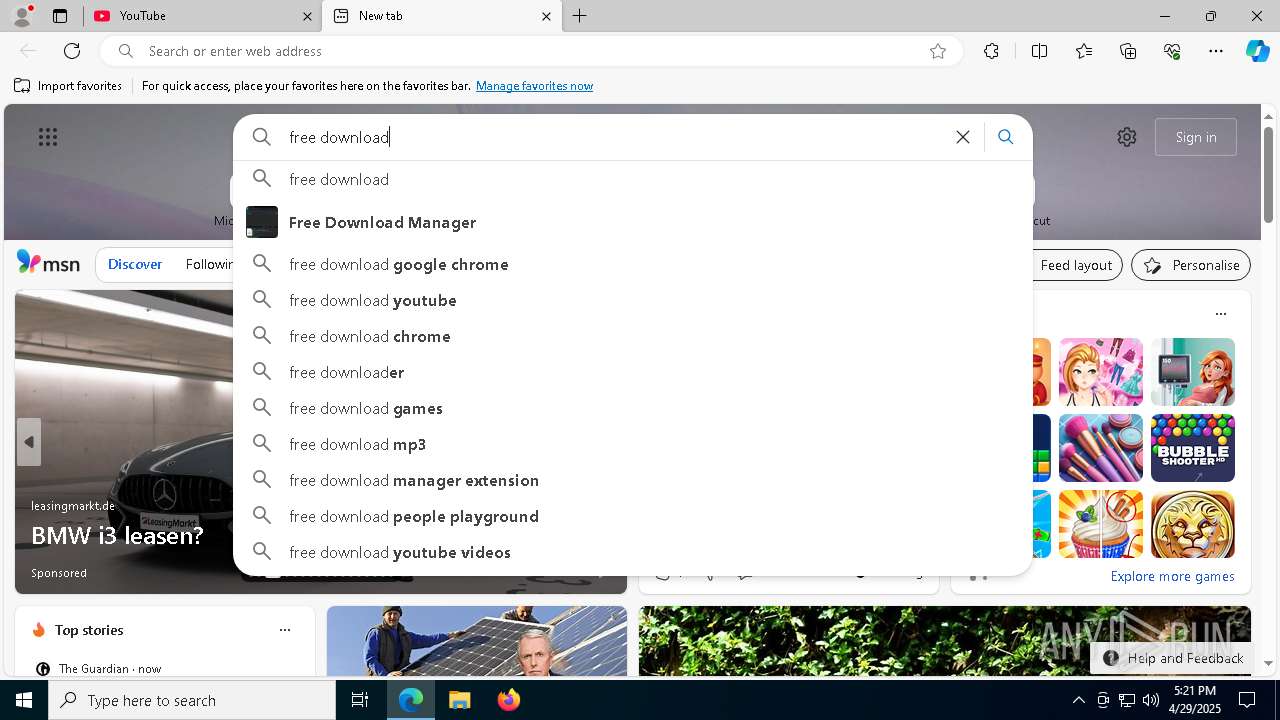Open the app launcher grid icon
The height and width of the screenshot is (720, 1280).
[48, 137]
